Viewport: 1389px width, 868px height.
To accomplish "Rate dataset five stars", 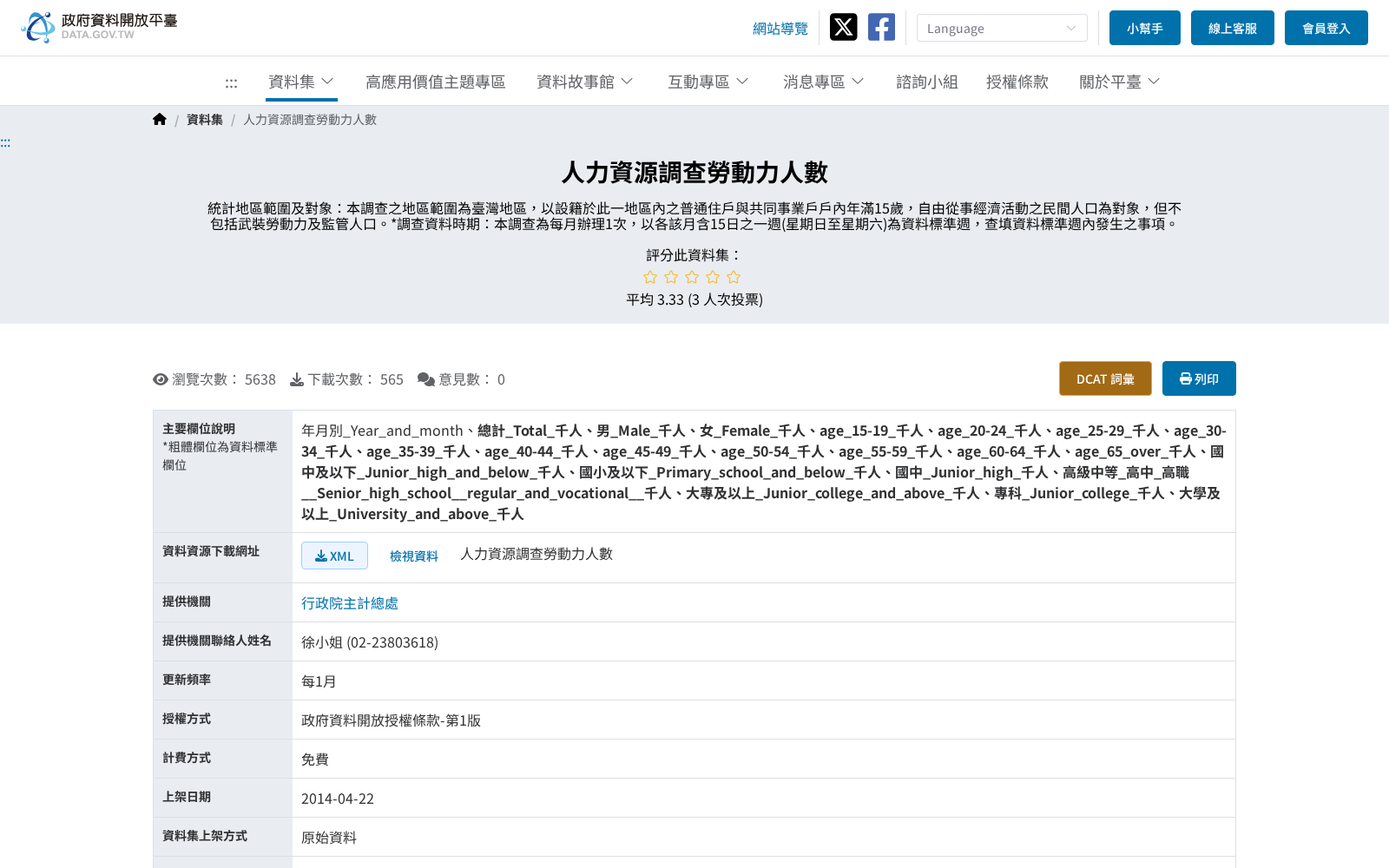I will [734, 277].
